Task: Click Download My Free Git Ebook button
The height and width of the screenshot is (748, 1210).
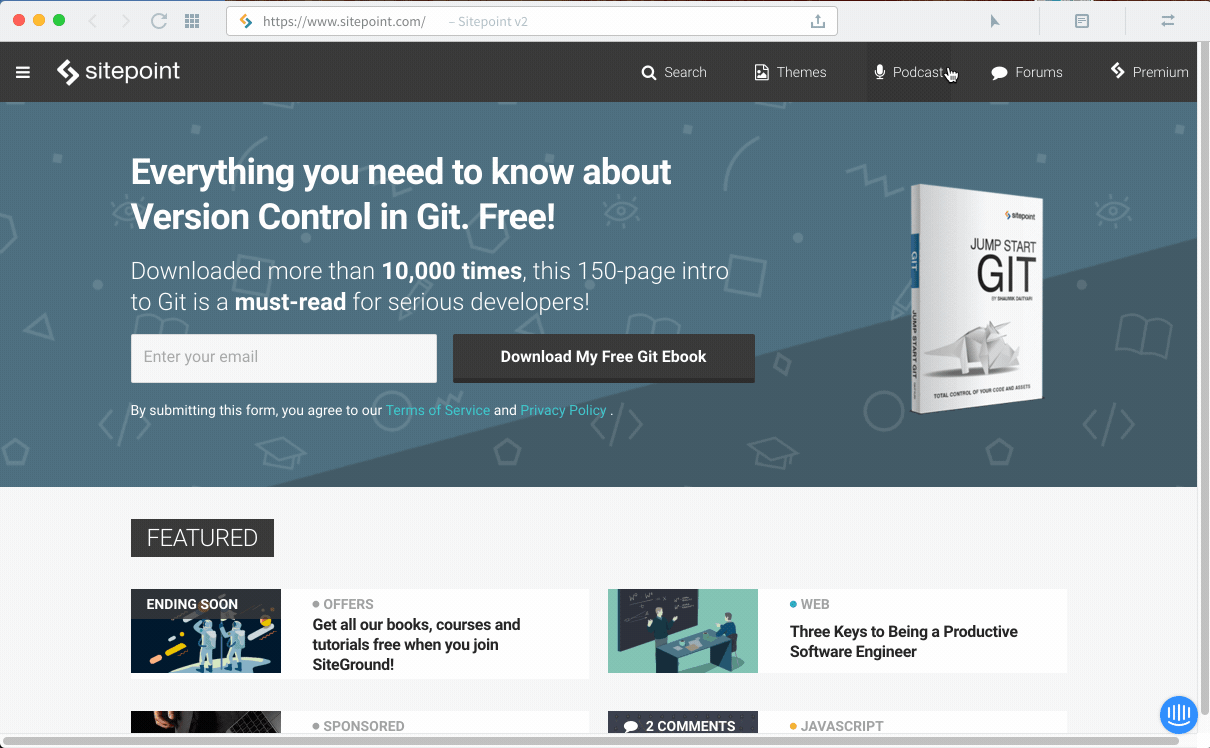Action: click(604, 357)
